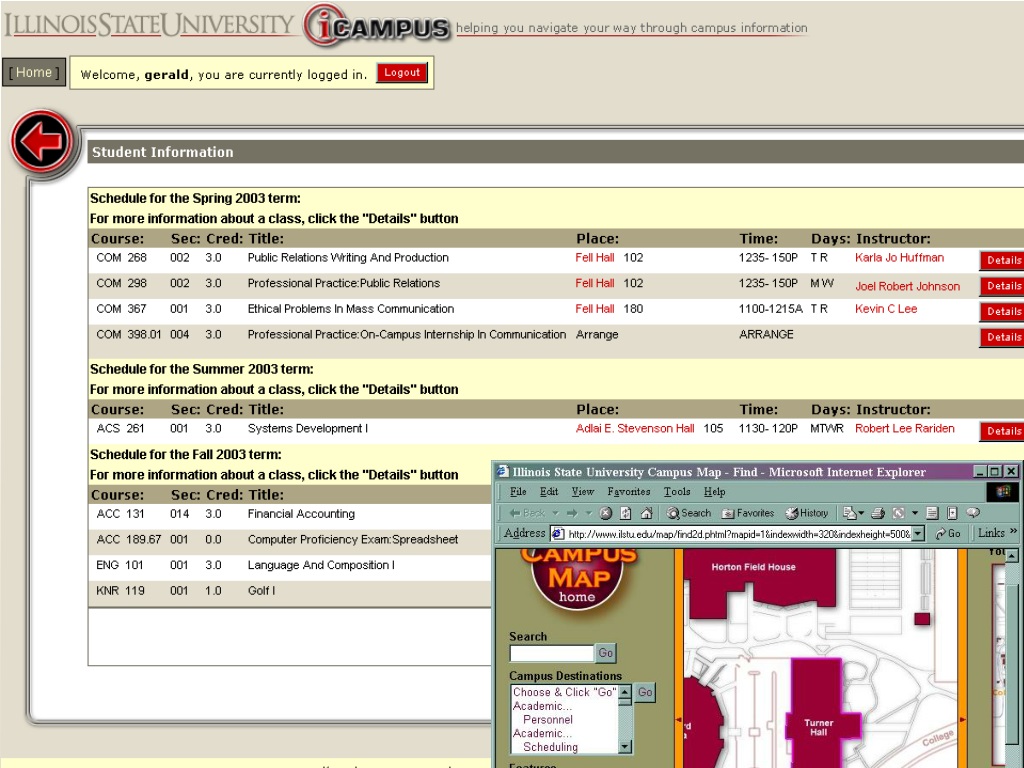Click Go next to map Search field
Image resolution: width=1024 pixels, height=768 pixels.
(606, 652)
